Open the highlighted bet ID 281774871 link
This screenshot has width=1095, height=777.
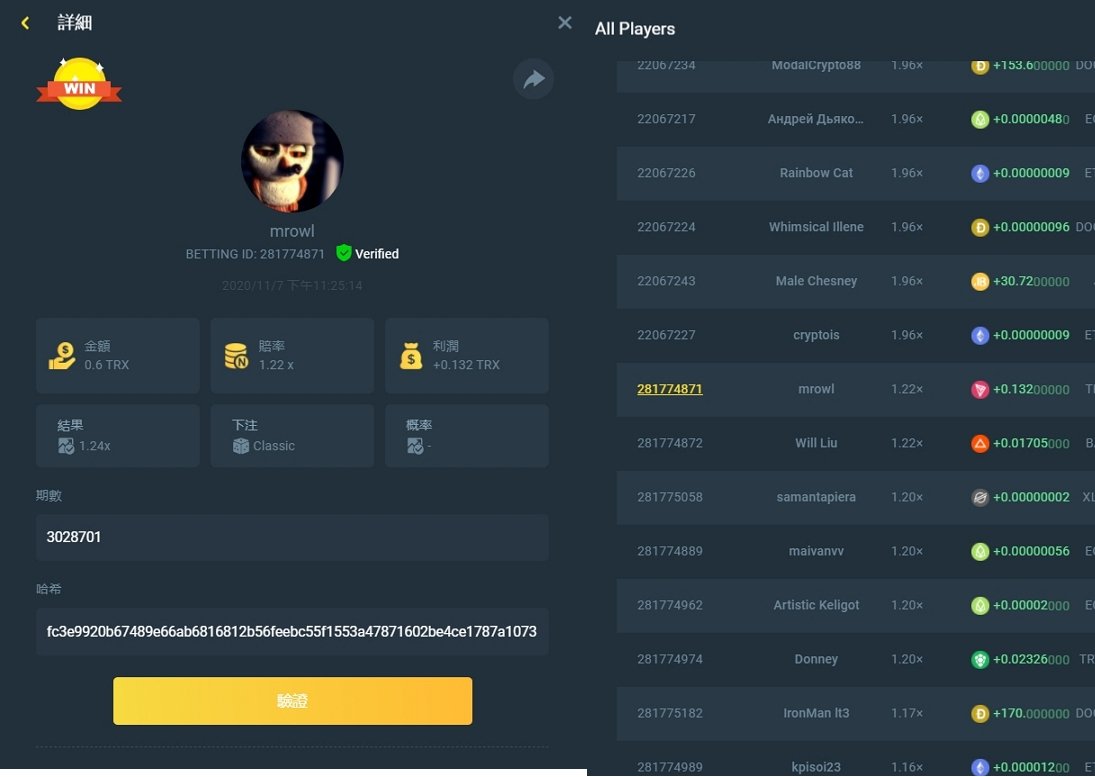pos(669,389)
